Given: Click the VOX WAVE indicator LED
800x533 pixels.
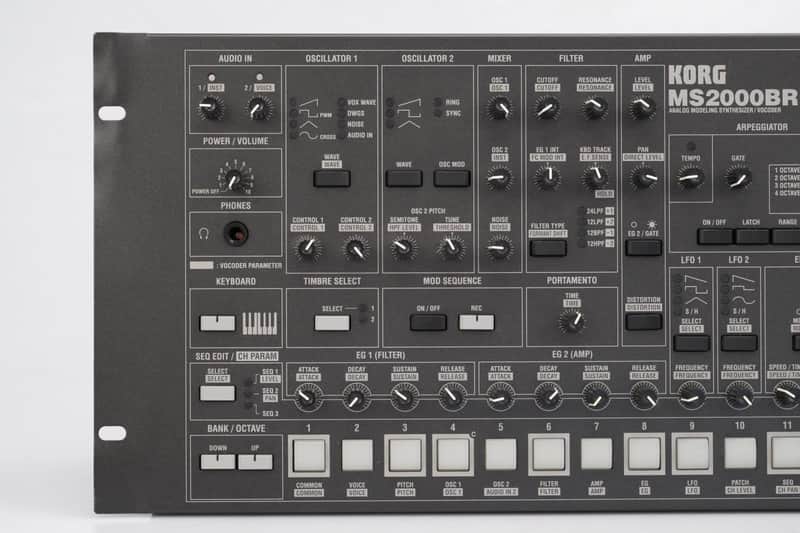Looking at the screenshot, I should (x=342, y=102).
